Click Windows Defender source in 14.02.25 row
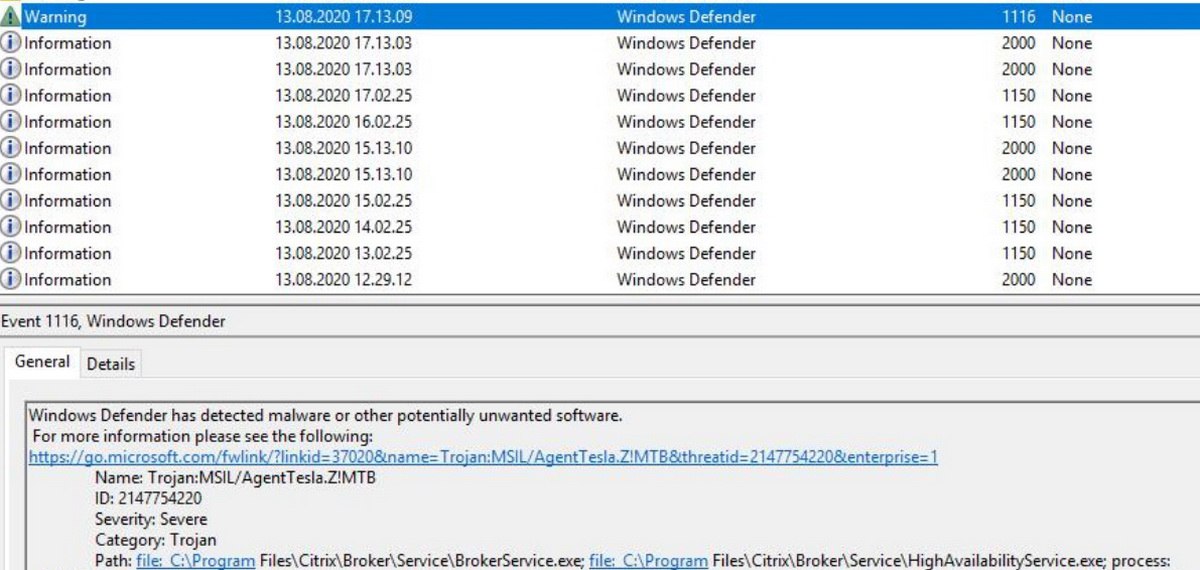Screen dimensions: 1200x570 coord(686,227)
